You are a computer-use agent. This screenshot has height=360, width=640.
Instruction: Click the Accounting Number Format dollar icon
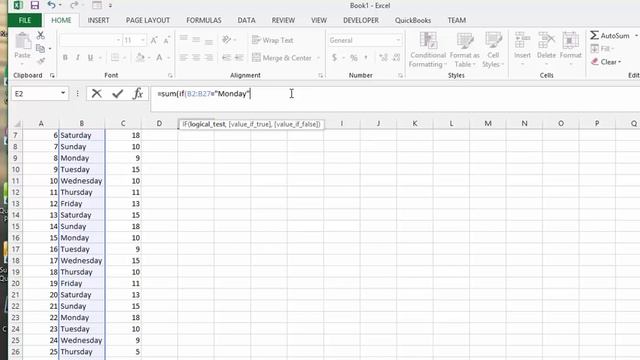(x=334, y=58)
